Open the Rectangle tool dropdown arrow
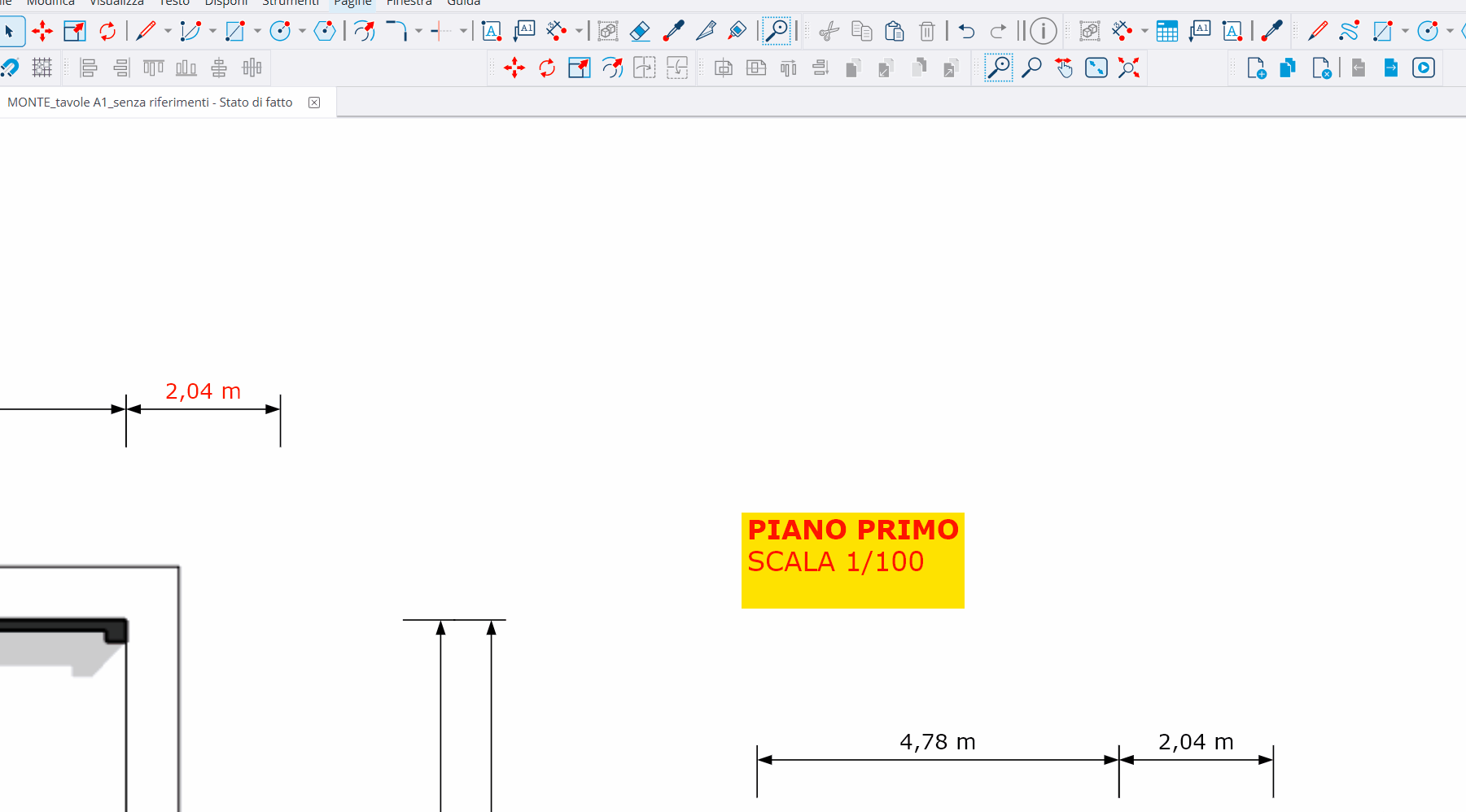Screen dimensions: 1466x812 coord(257,32)
